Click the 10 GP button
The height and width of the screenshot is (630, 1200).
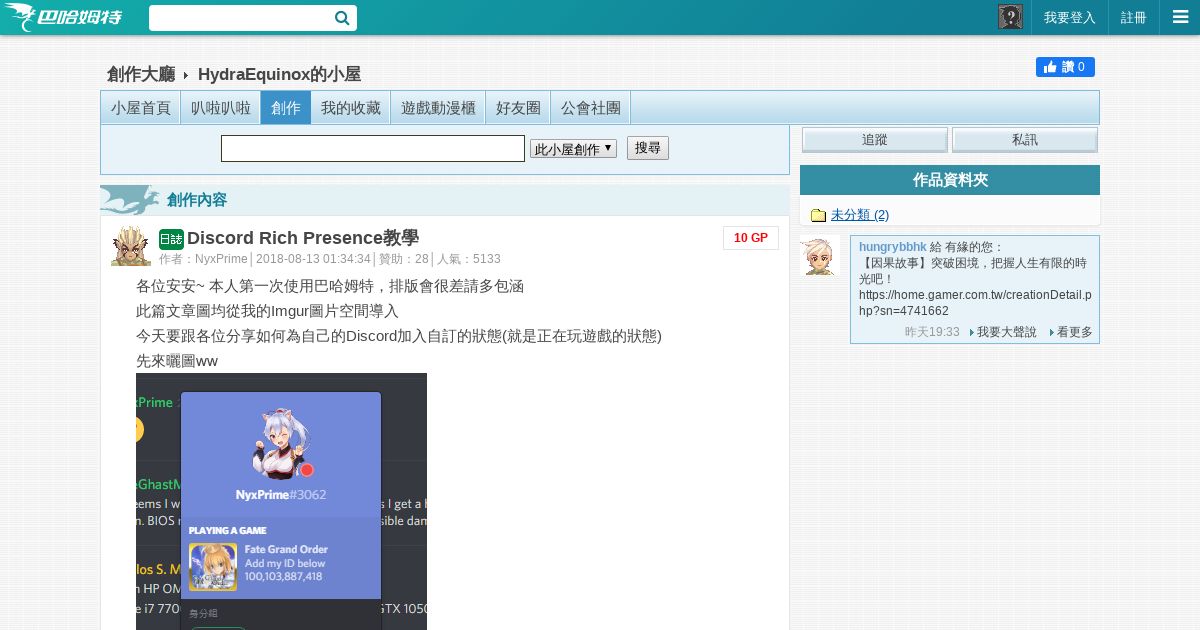pyautogui.click(x=751, y=238)
